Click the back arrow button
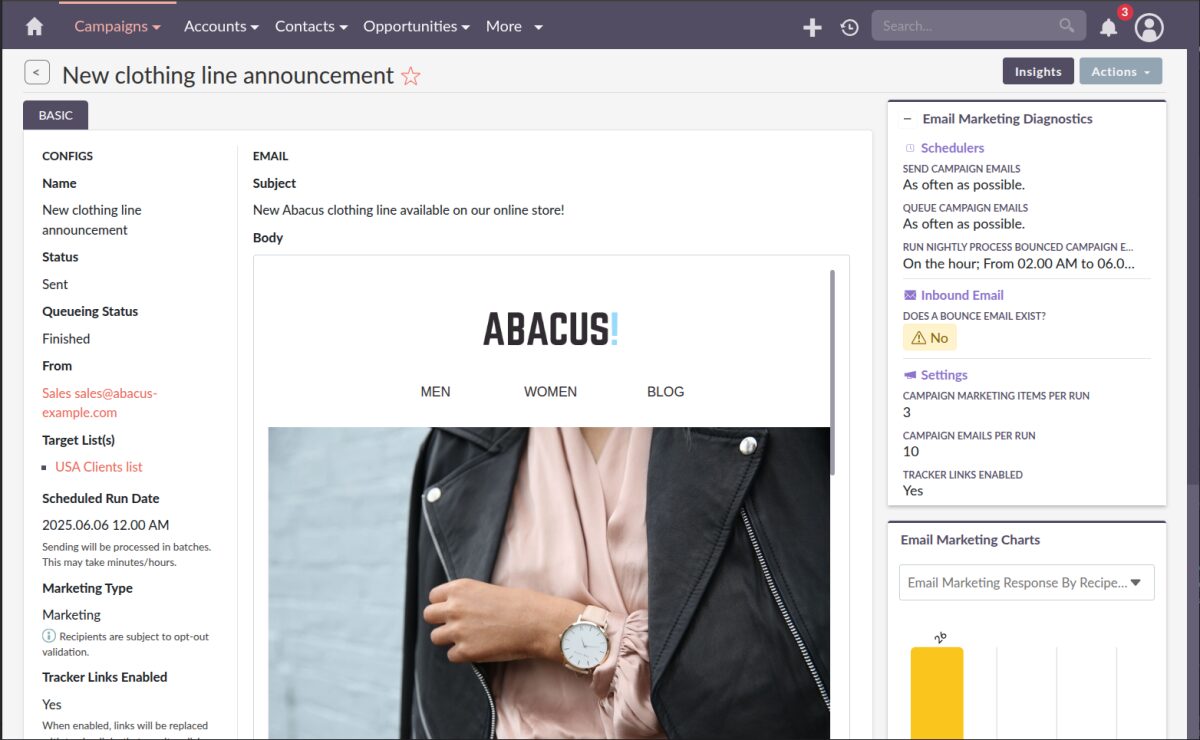 [x=37, y=72]
